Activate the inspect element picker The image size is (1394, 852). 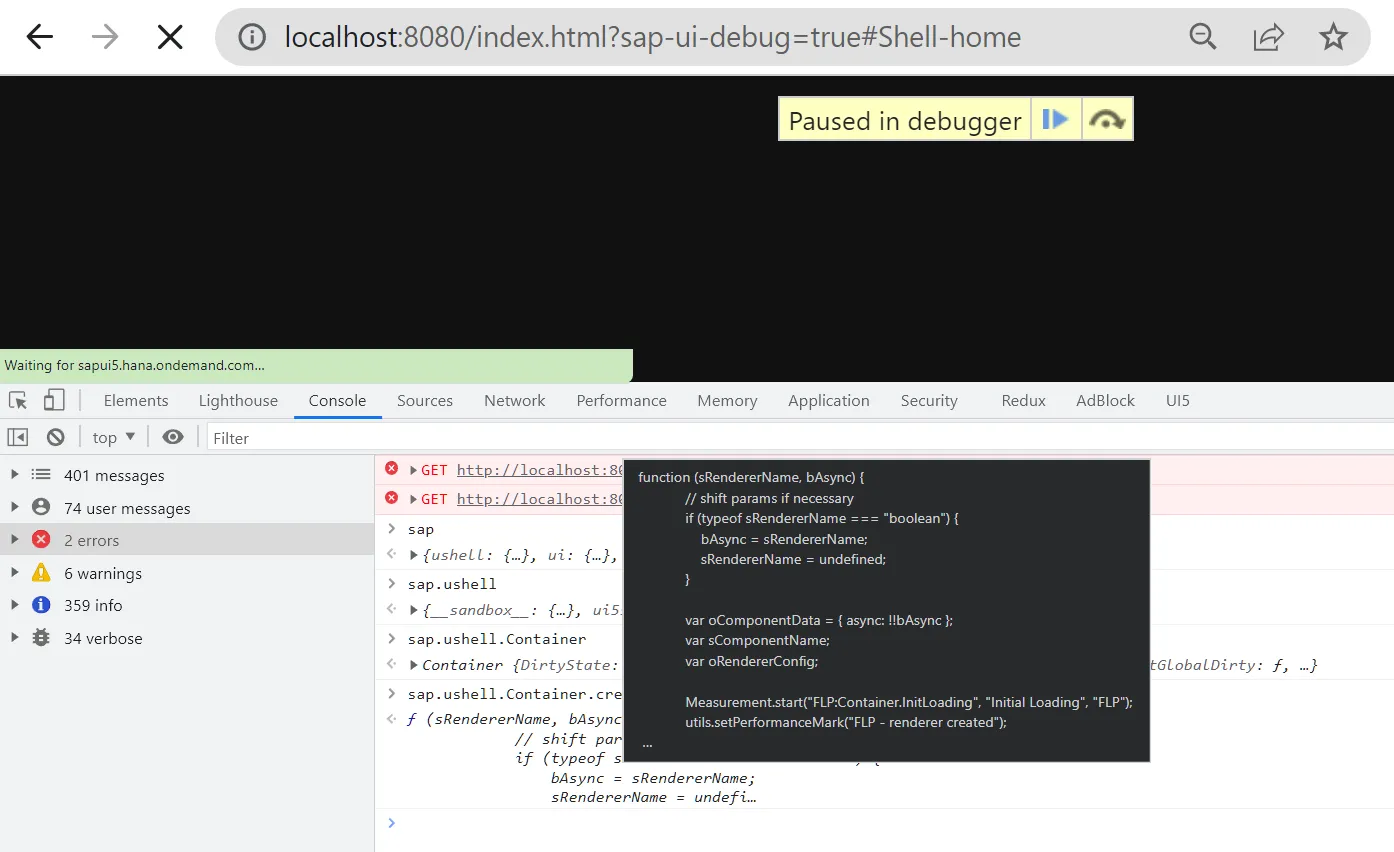(x=18, y=401)
